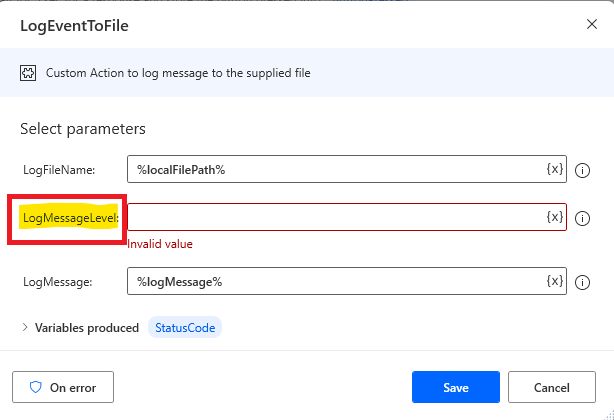Open the On error settings

pyautogui.click(x=63, y=387)
